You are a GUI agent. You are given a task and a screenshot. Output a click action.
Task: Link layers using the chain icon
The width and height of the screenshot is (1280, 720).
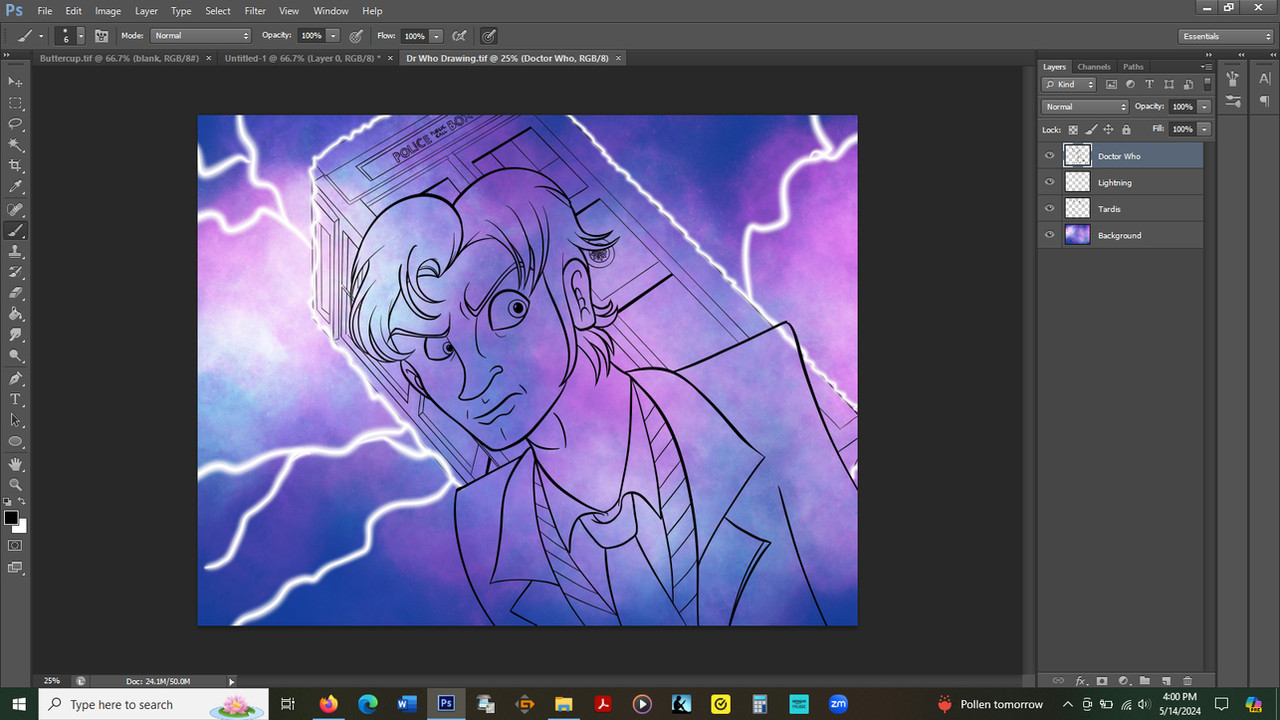point(1059,681)
